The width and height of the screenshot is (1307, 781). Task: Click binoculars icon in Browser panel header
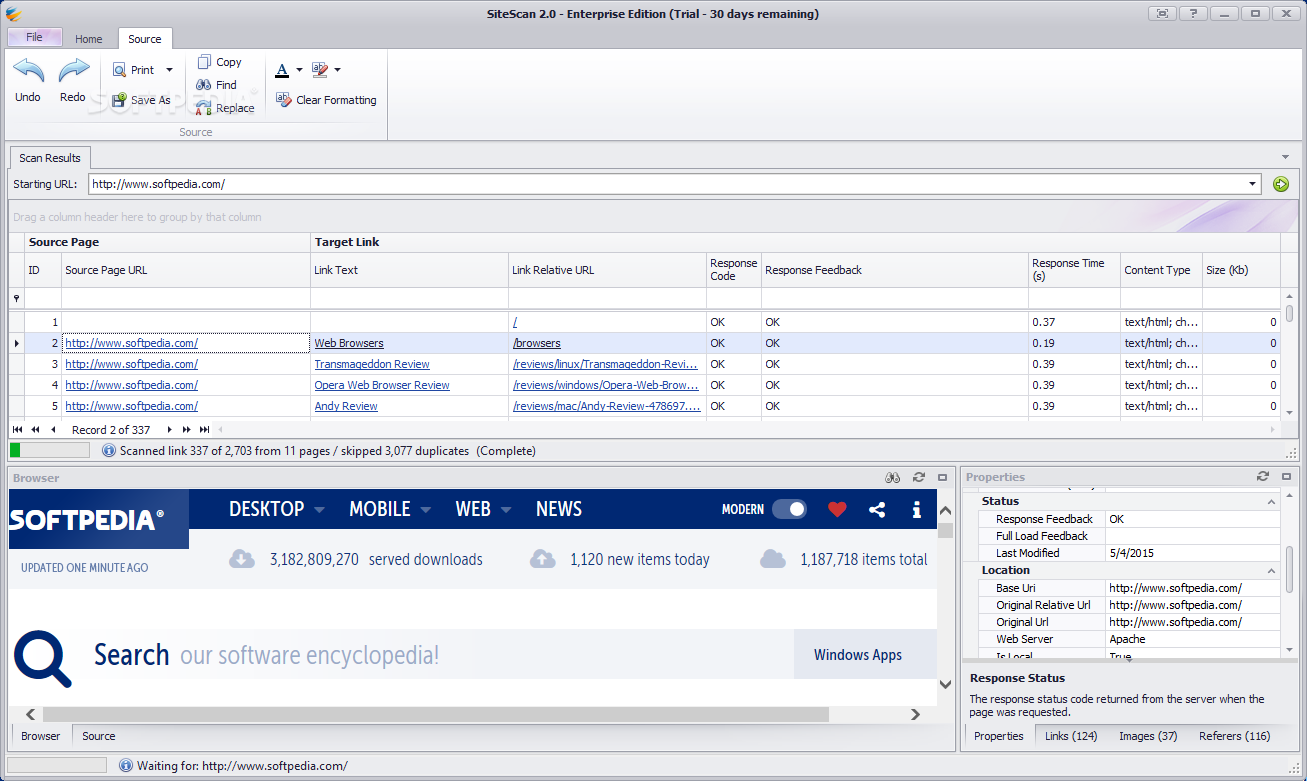click(x=893, y=478)
